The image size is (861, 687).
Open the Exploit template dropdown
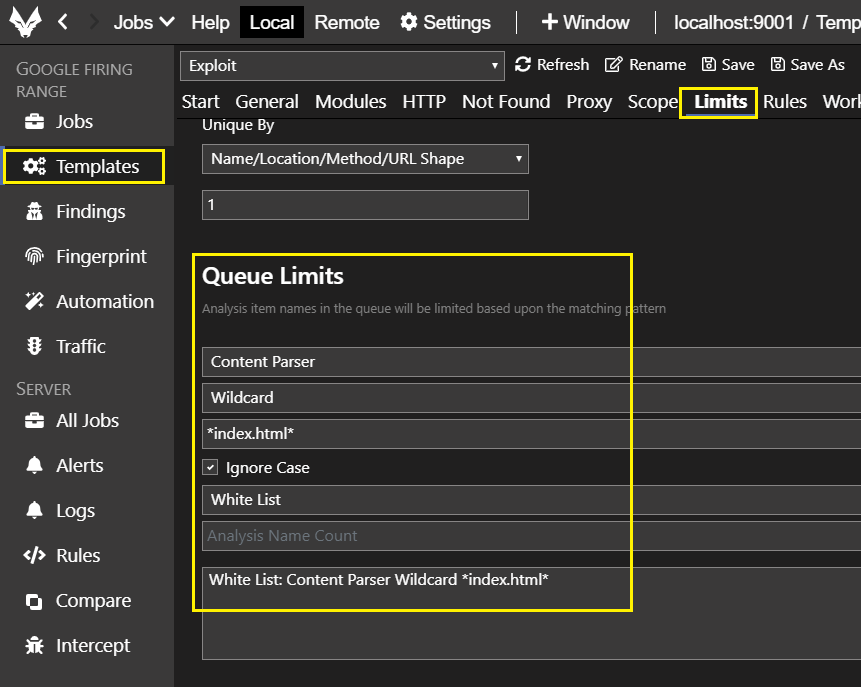[342, 66]
